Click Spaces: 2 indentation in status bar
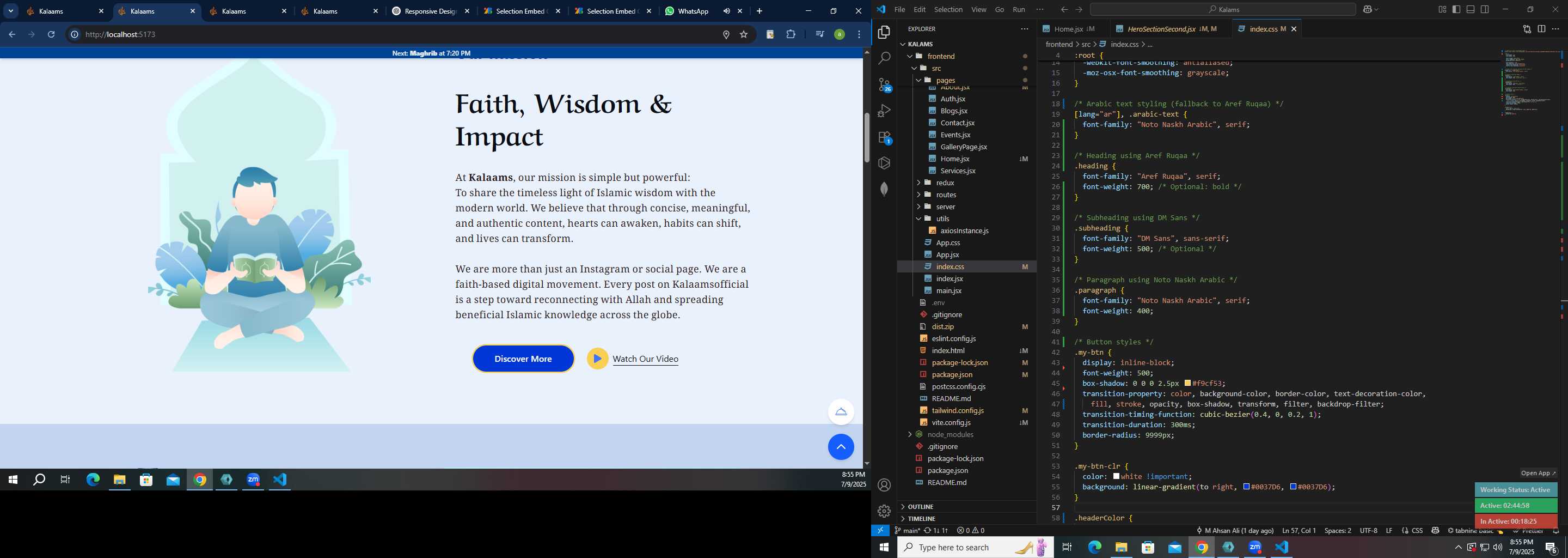 pos(1337,530)
